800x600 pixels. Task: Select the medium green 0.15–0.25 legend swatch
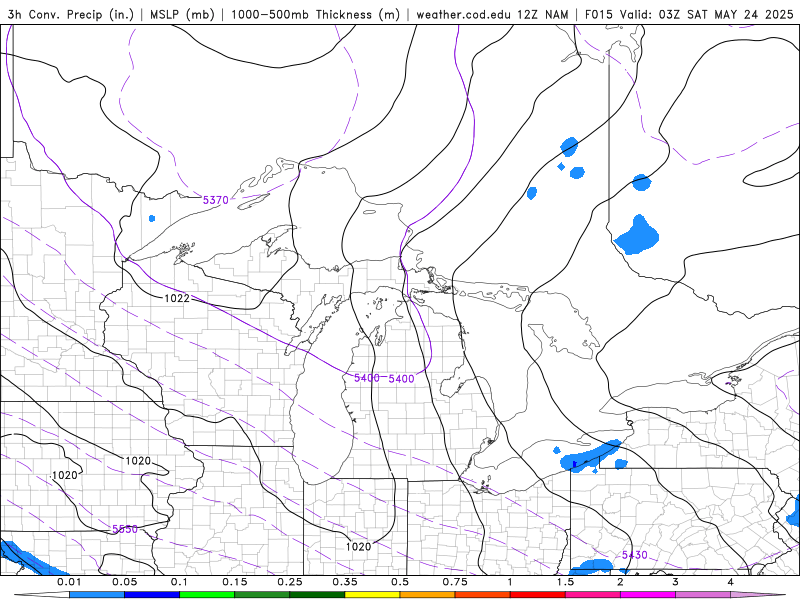click(x=262, y=595)
